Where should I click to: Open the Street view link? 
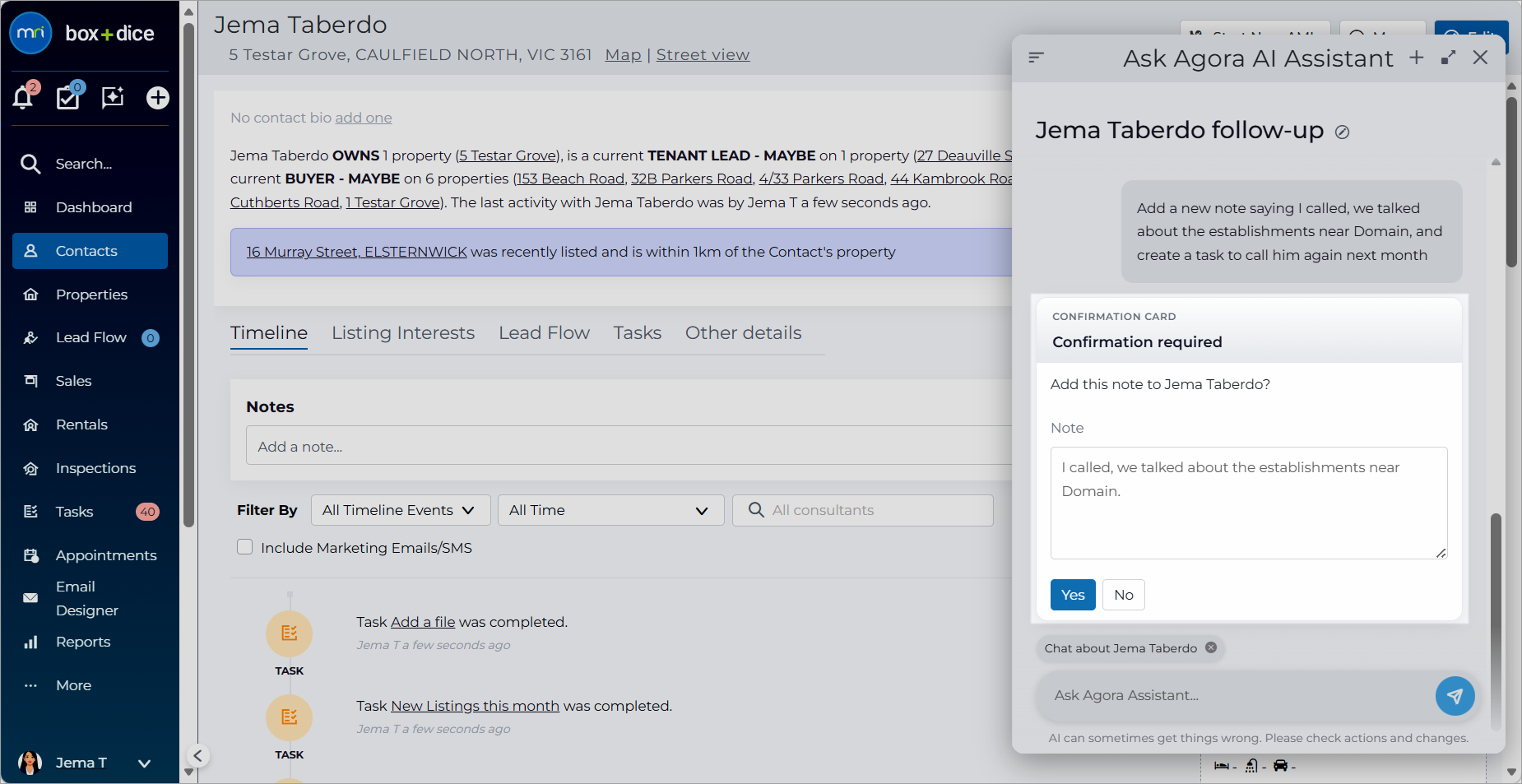click(x=703, y=55)
